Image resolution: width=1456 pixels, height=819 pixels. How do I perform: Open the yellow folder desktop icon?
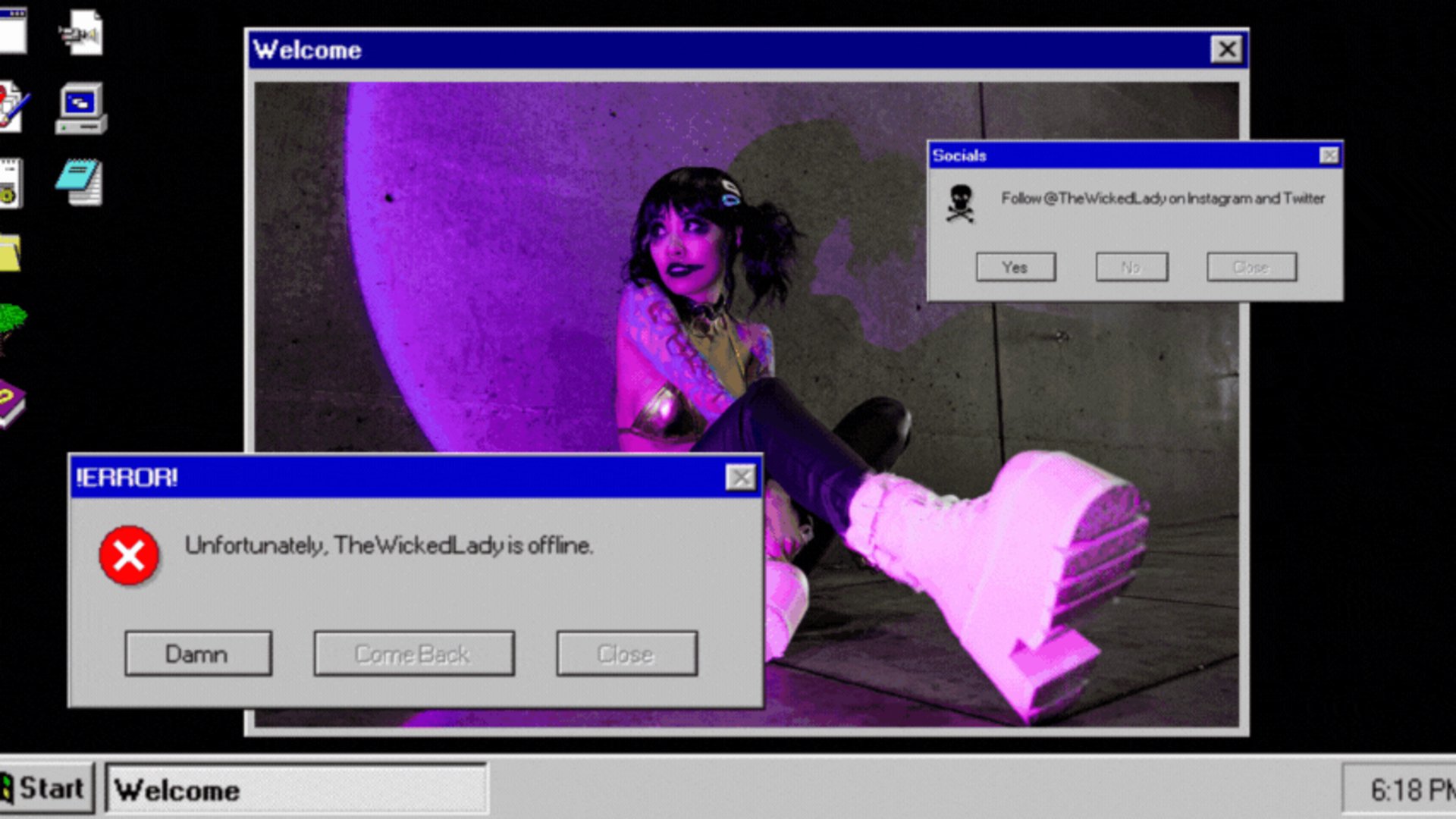pyautogui.click(x=11, y=253)
